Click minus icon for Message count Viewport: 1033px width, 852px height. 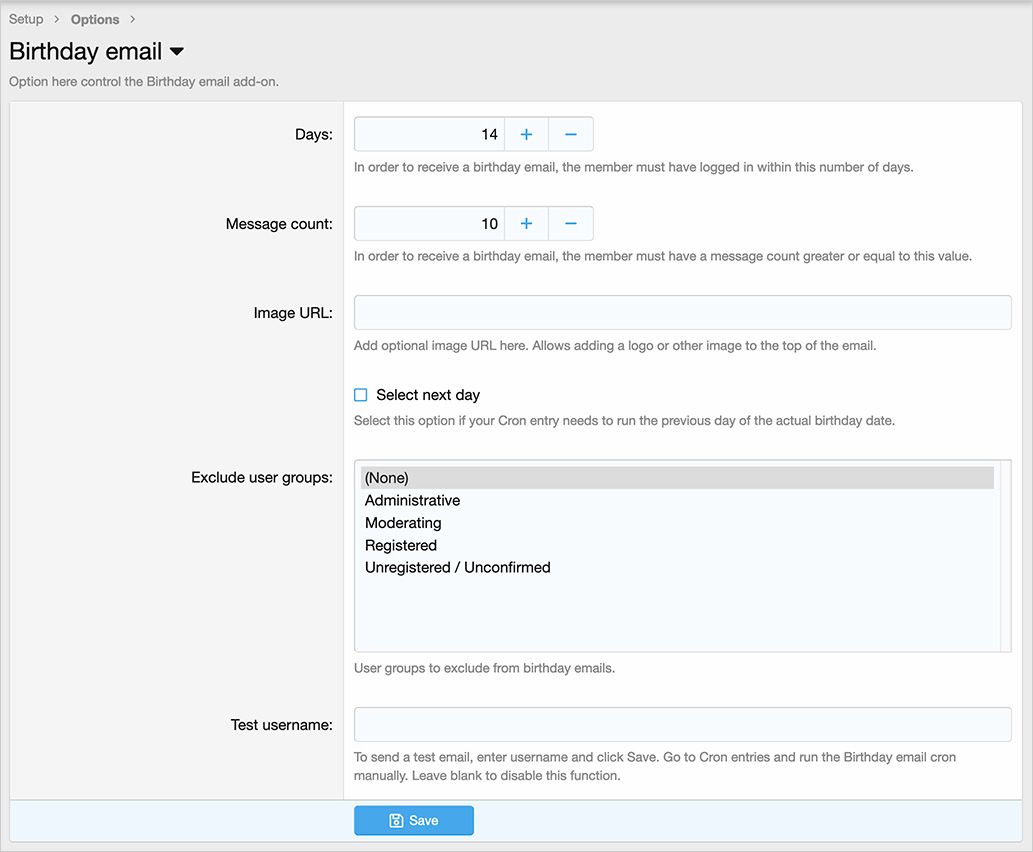pos(570,224)
